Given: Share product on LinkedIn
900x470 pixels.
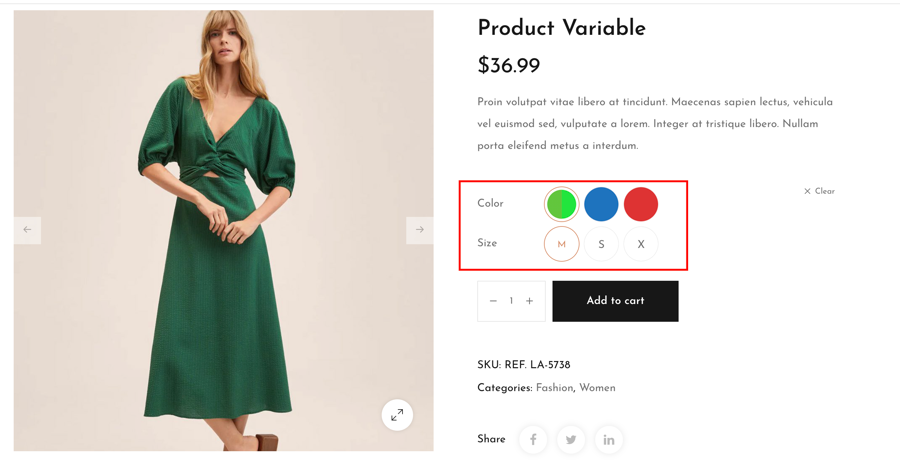Looking at the screenshot, I should [x=608, y=439].
